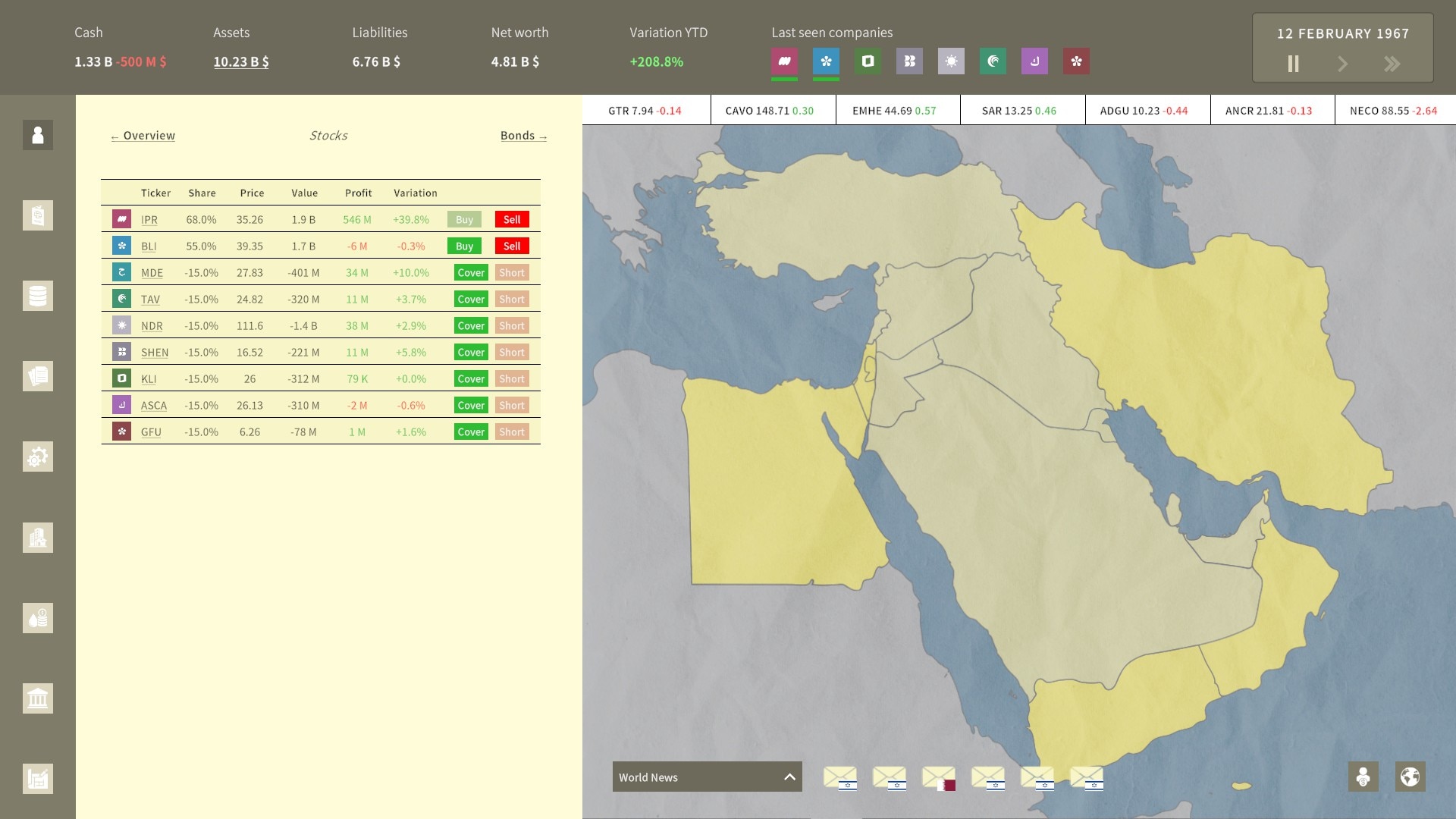This screenshot has width=1456, height=819.
Task: Expand the World News panel
Action: click(x=707, y=777)
